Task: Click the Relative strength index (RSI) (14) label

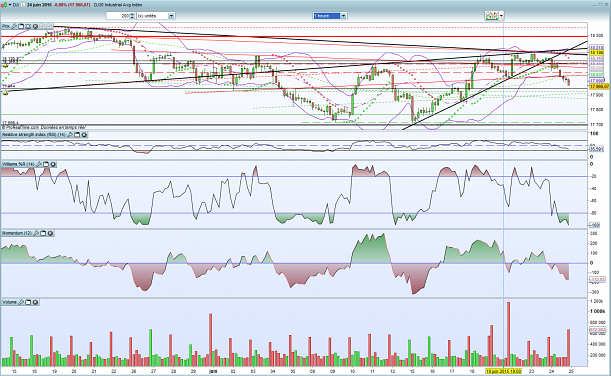Action: [34, 134]
